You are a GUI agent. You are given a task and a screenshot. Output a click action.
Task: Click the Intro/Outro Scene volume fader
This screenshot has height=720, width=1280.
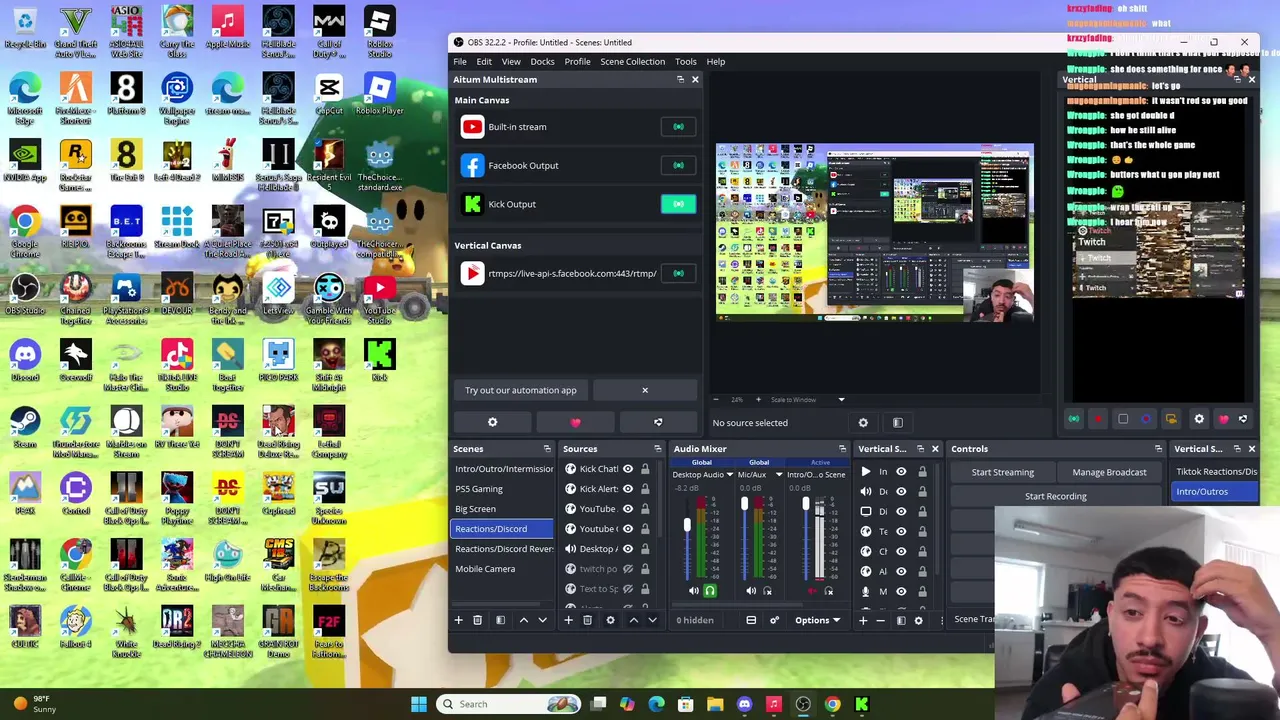(x=806, y=503)
